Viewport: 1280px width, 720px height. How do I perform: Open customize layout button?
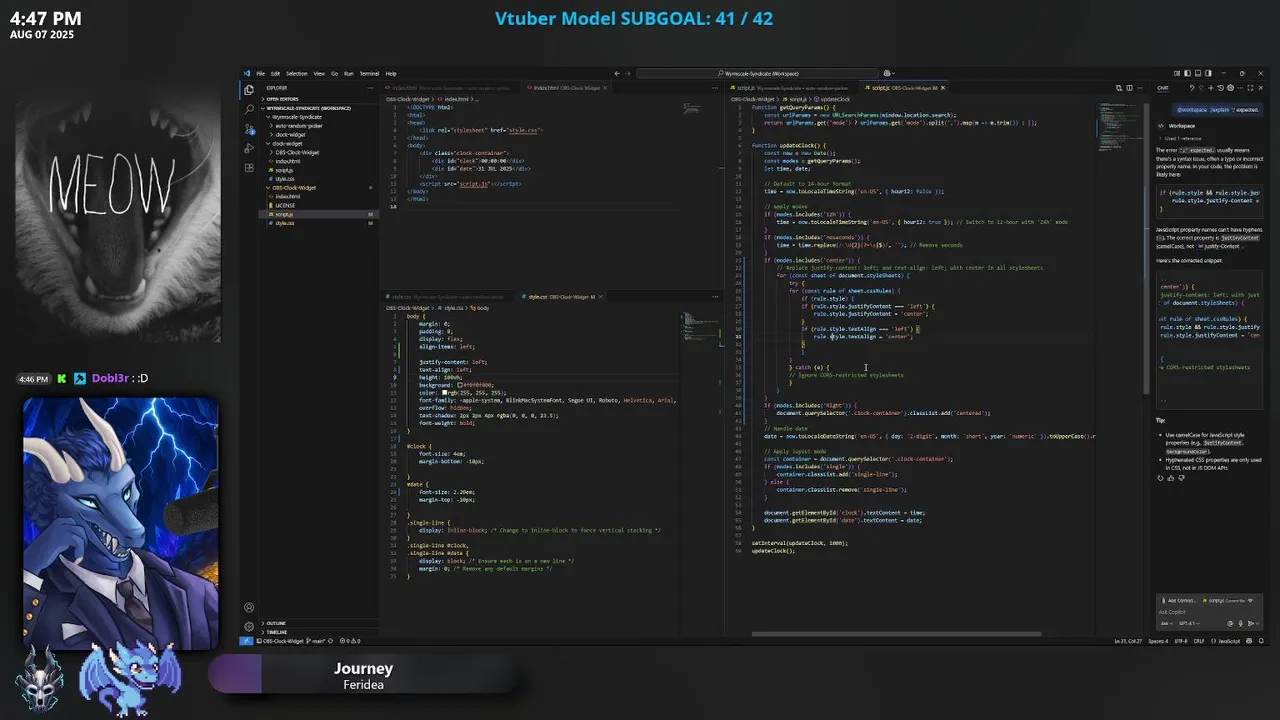pyautogui.click(x=1177, y=73)
